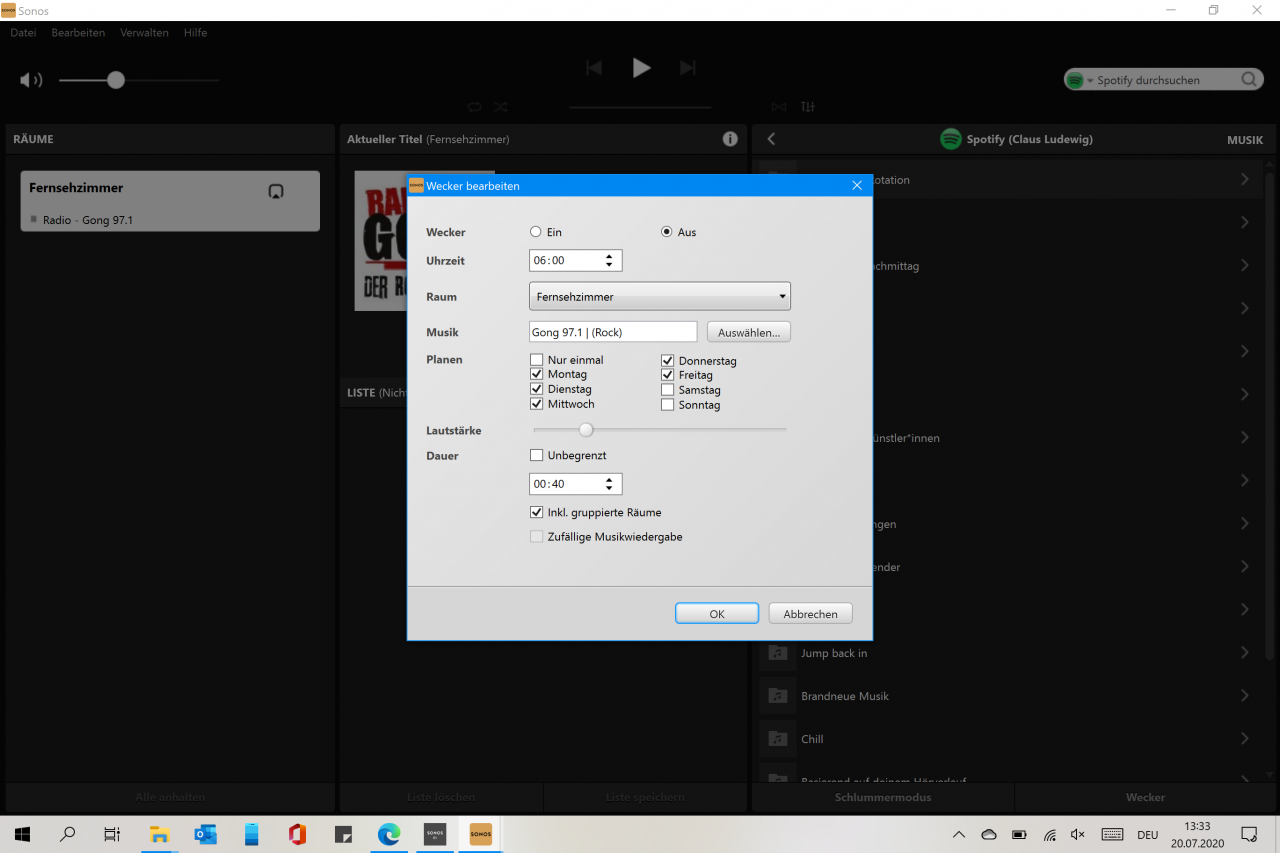
Task: Go back with the left chevron in the Musik panel
Action: pos(771,140)
